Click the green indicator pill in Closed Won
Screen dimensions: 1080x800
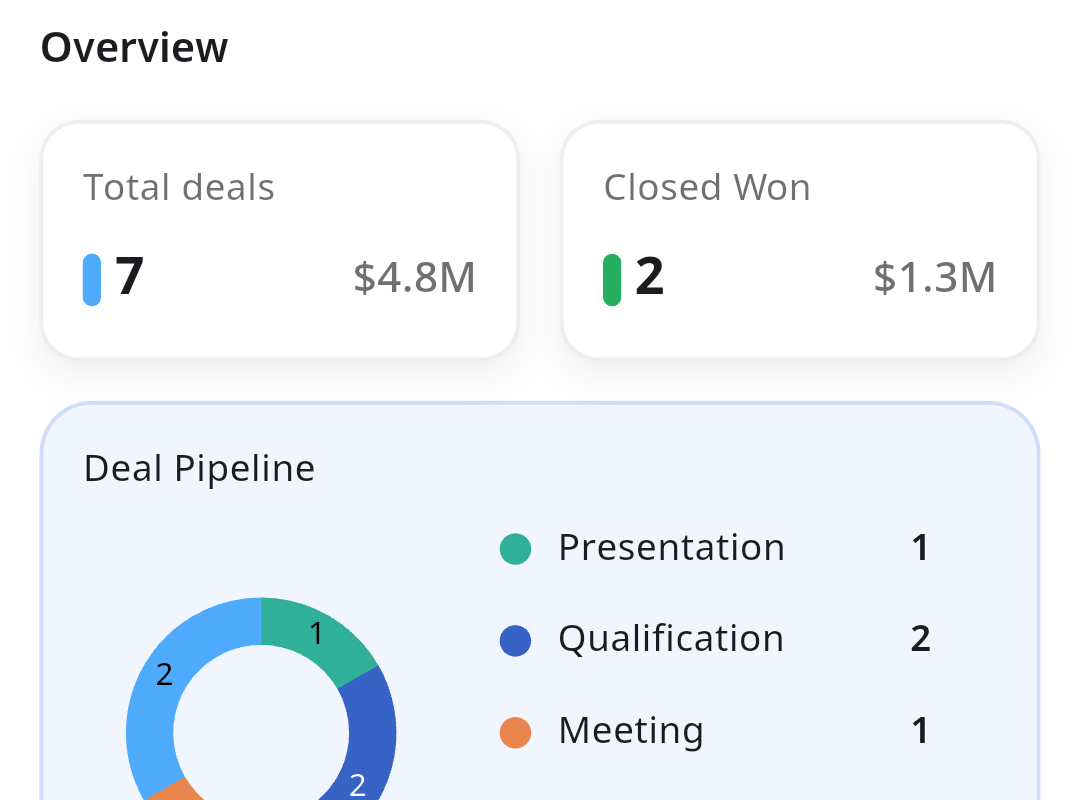pyautogui.click(x=612, y=279)
